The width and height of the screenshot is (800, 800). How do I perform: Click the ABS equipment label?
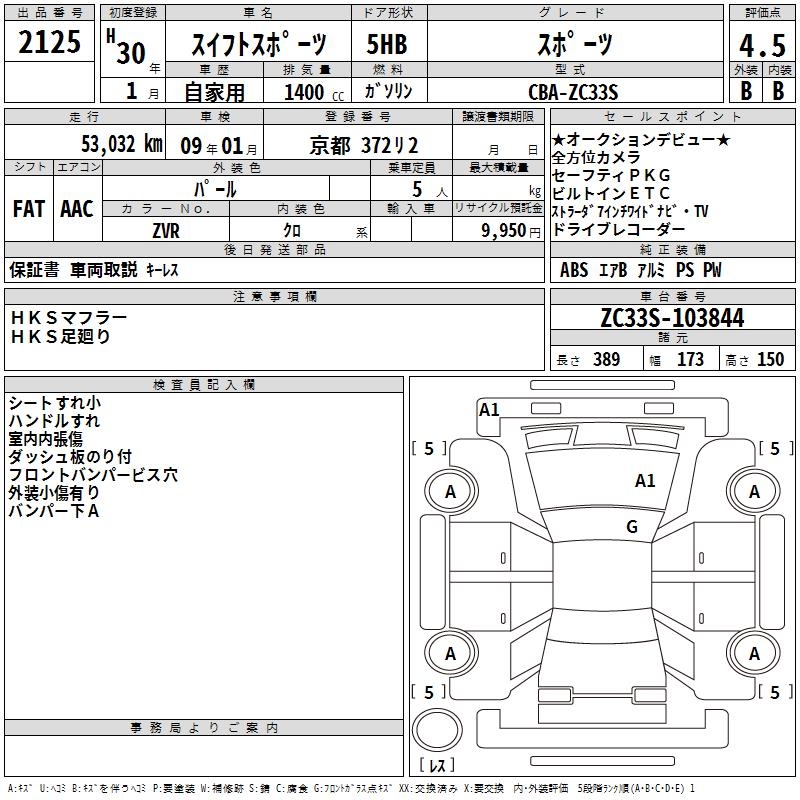pos(574,269)
